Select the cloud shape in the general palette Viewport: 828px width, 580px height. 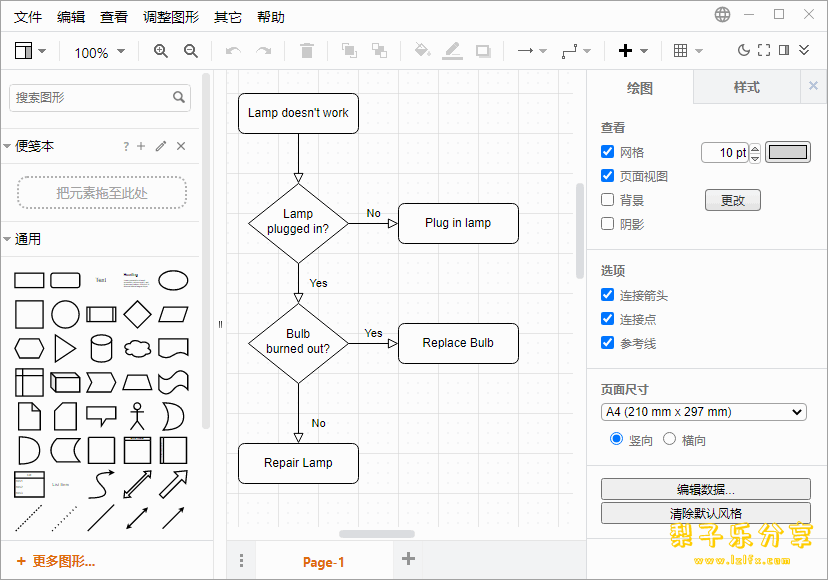tap(137, 349)
